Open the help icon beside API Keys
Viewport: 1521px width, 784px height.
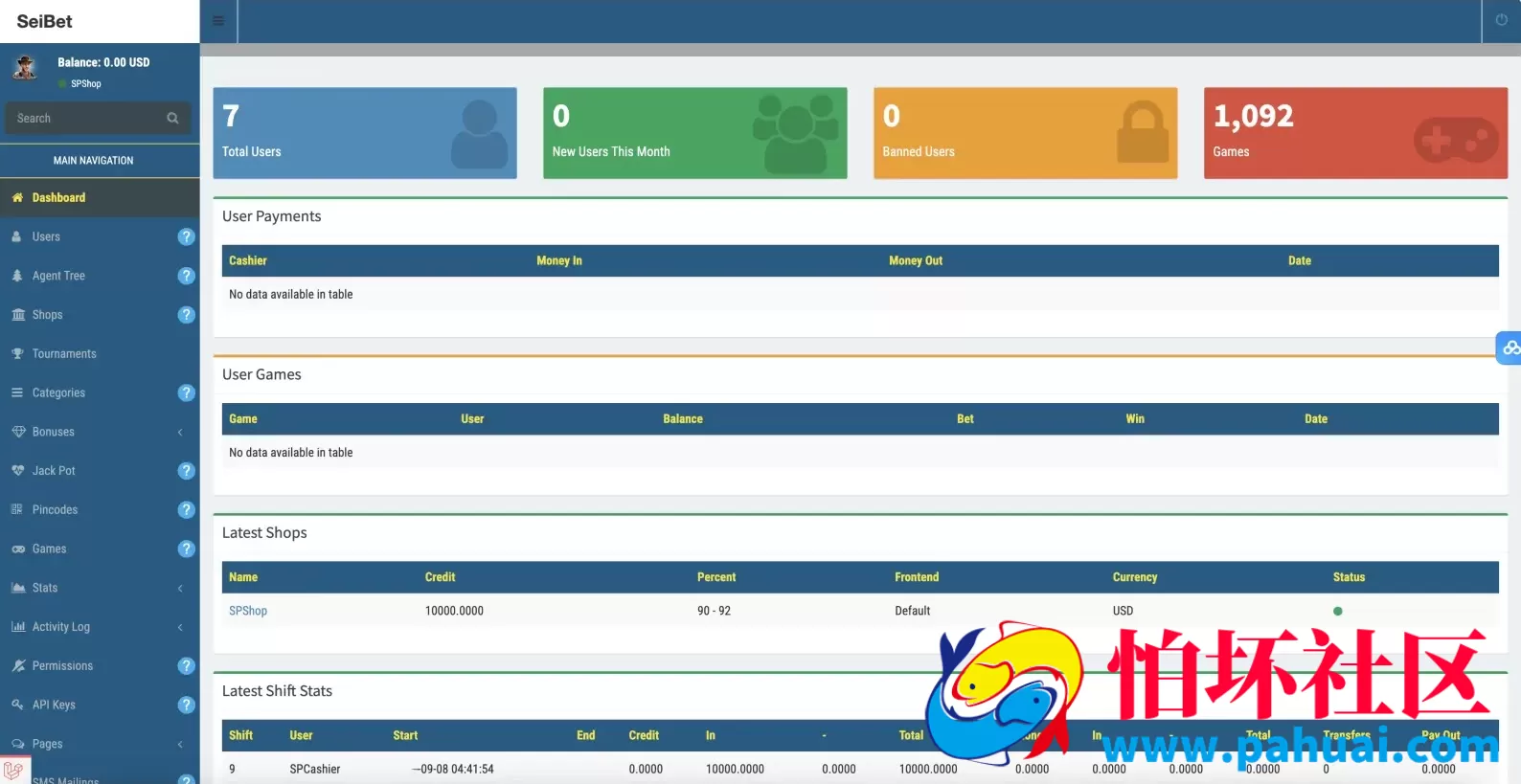click(x=187, y=705)
